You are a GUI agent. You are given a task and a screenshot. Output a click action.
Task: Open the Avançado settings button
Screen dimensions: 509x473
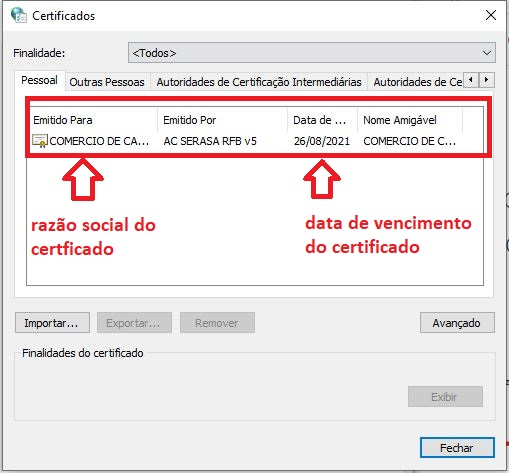(x=457, y=323)
